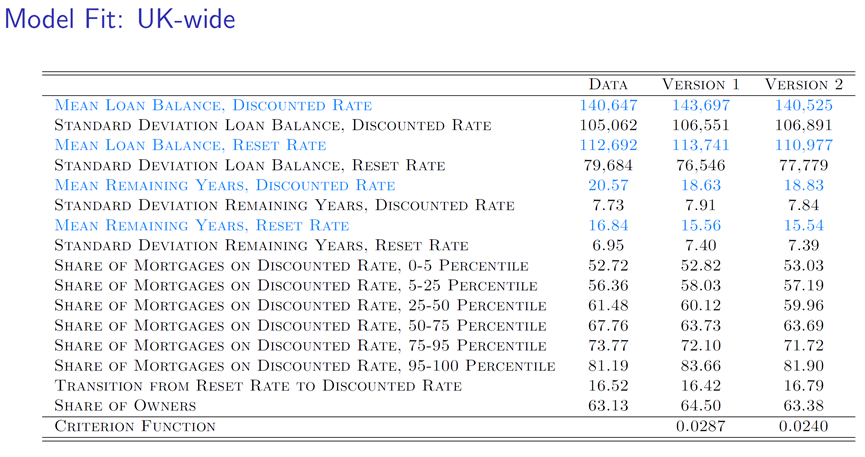Select 'Transition from Reset Rate to Discounted Rate' label
Screen dimensions: 865x457
[258, 386]
